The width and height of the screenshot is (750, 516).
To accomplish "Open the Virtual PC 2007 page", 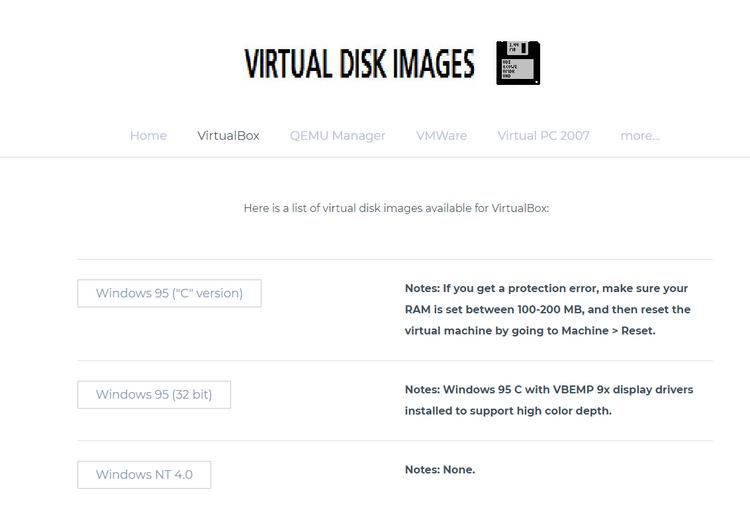I will tap(543, 136).
